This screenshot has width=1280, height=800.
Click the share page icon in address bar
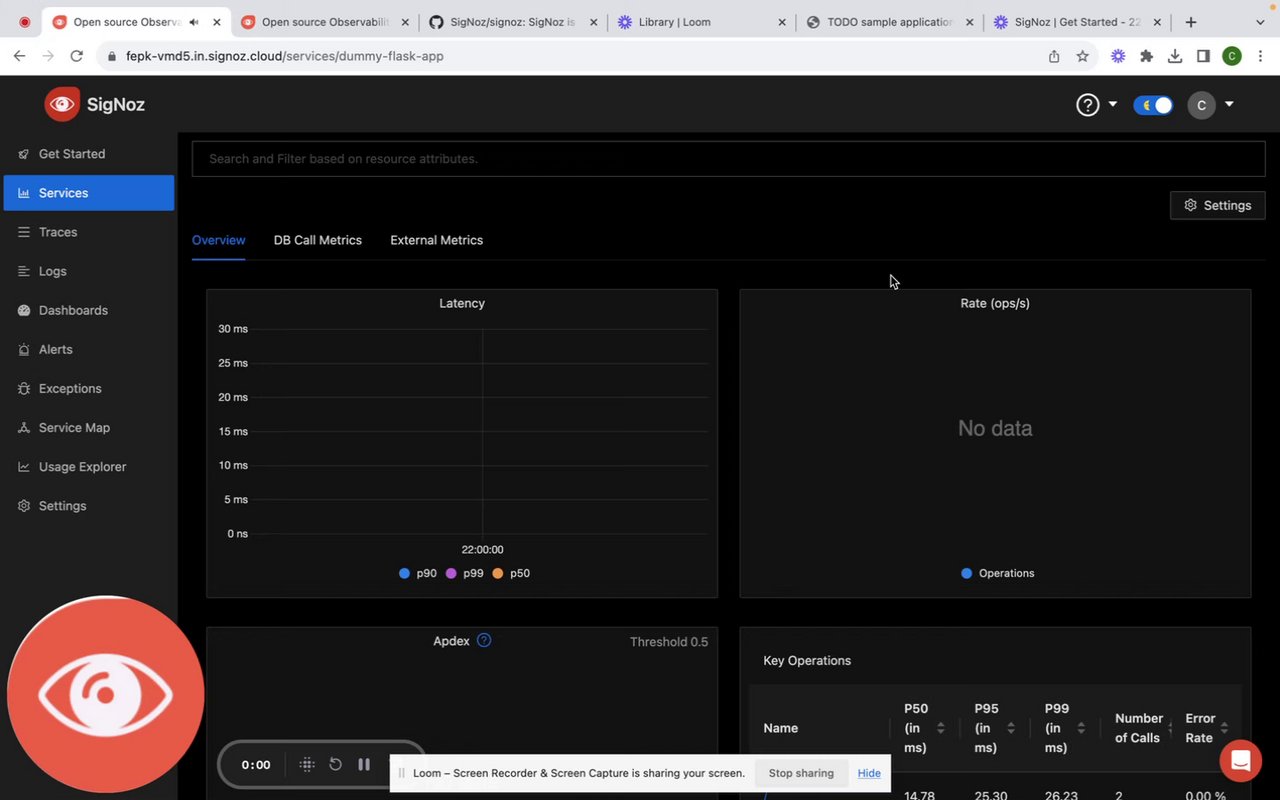point(1054,56)
